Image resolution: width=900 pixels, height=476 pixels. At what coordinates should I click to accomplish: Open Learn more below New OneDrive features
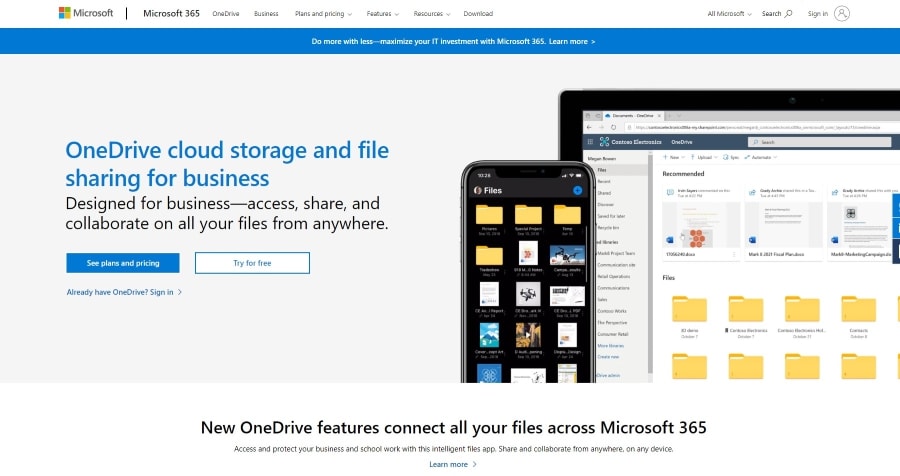click(453, 464)
